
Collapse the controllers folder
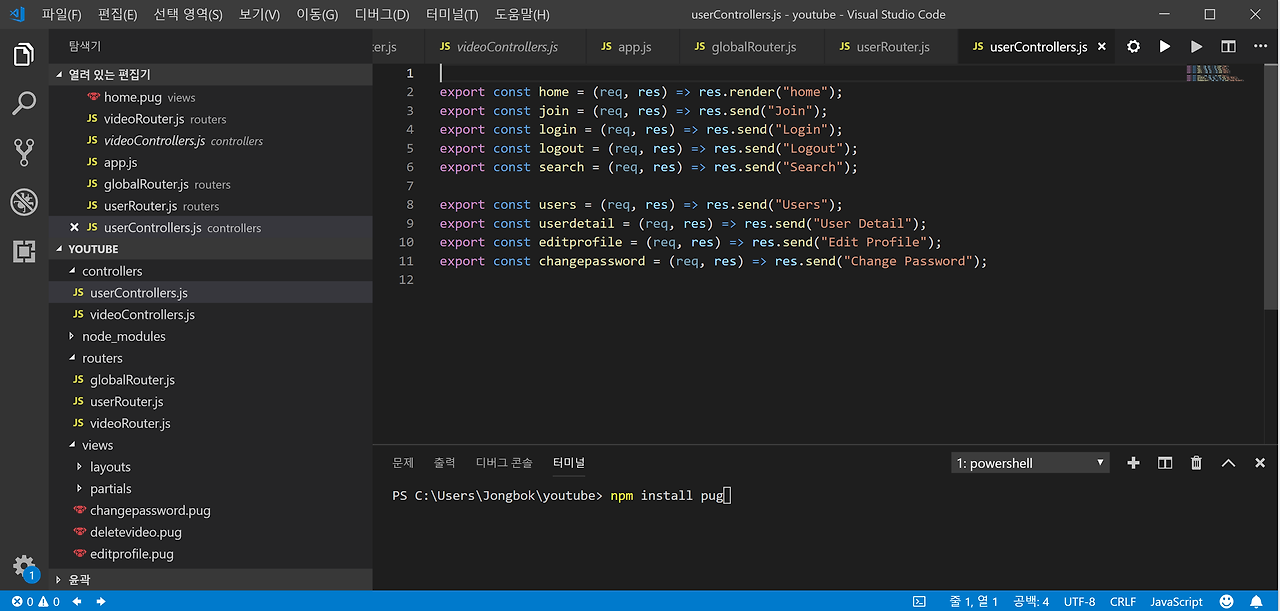[211, 271]
